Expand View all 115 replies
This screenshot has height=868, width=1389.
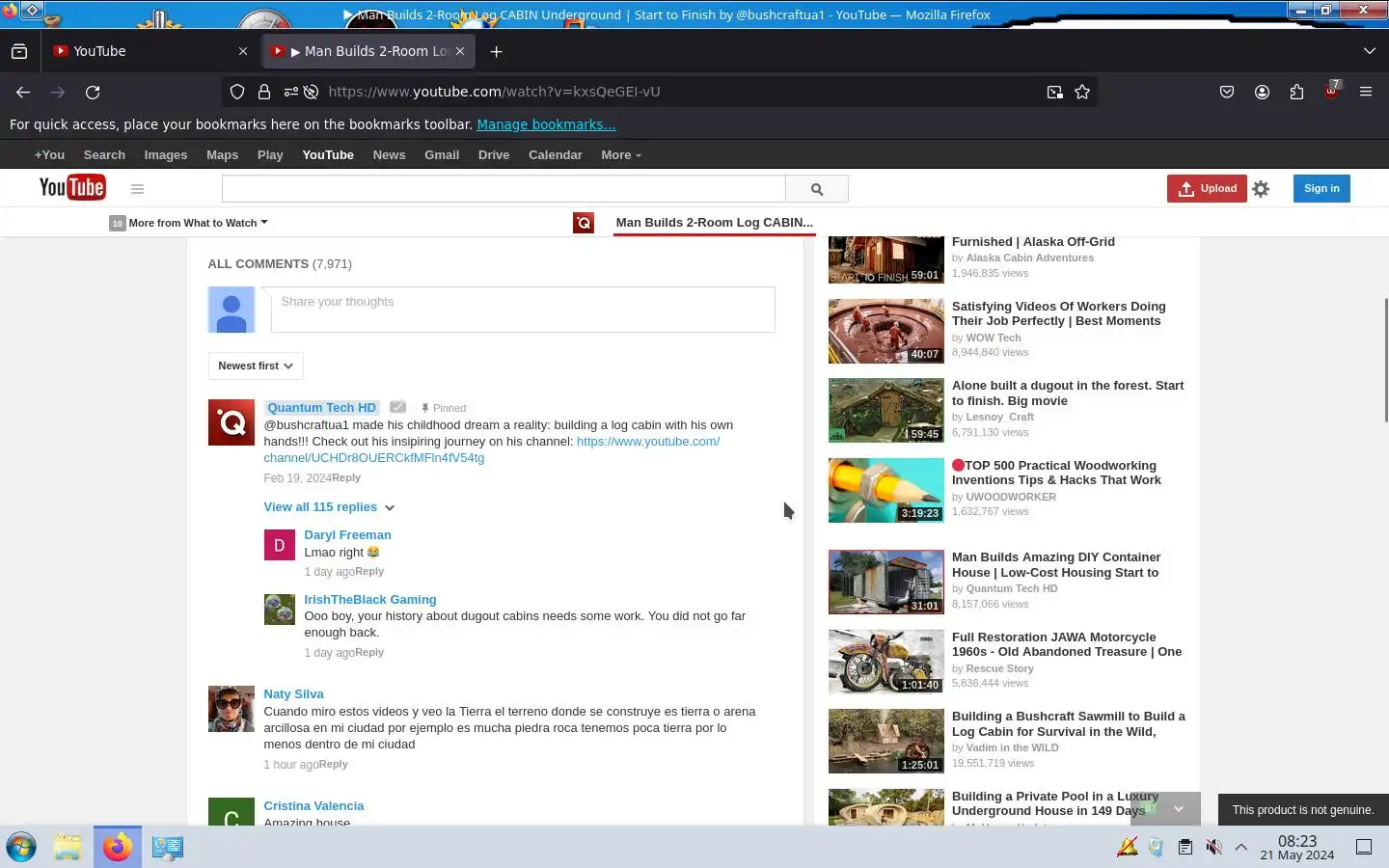pyautogui.click(x=329, y=507)
